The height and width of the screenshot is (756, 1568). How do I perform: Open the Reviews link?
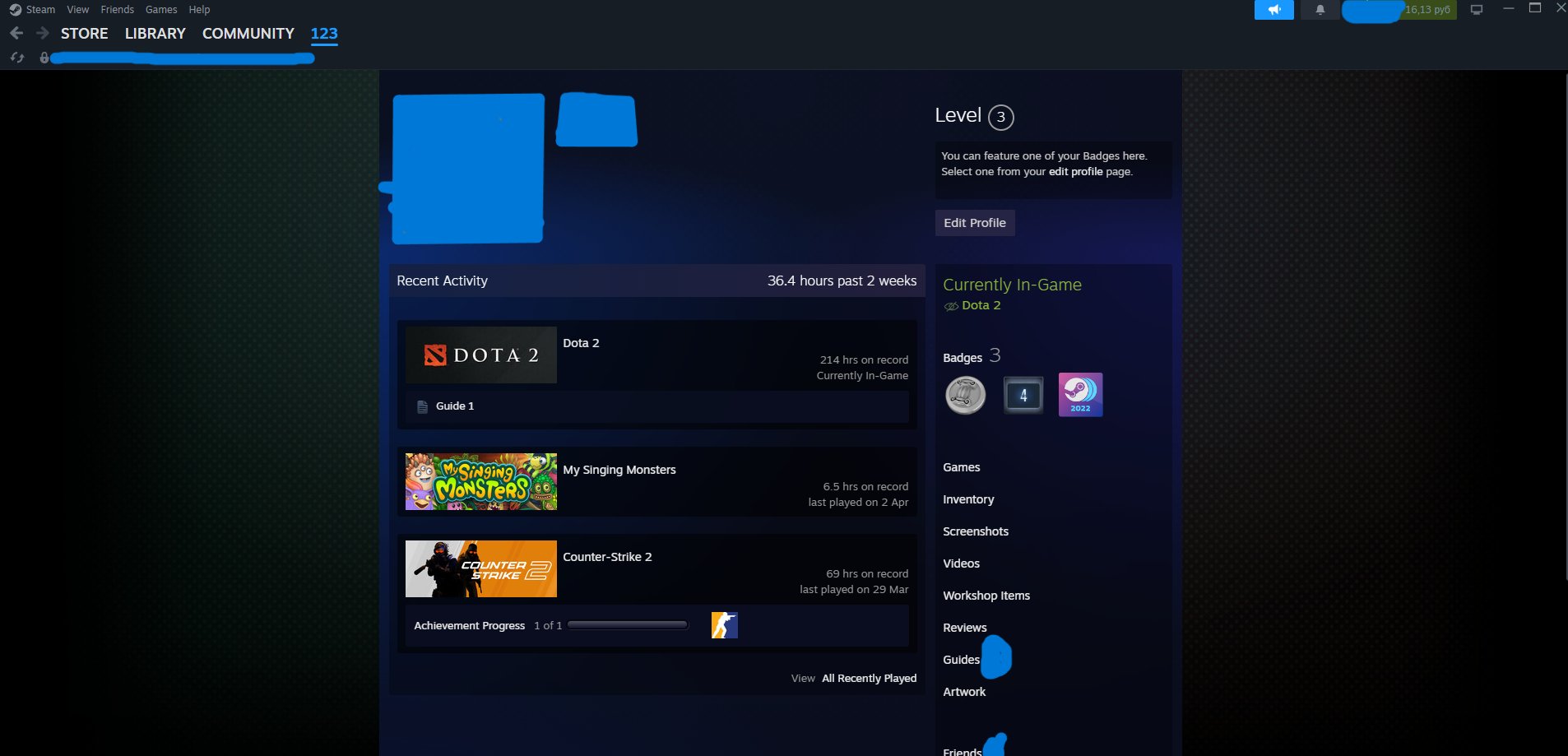pos(965,628)
